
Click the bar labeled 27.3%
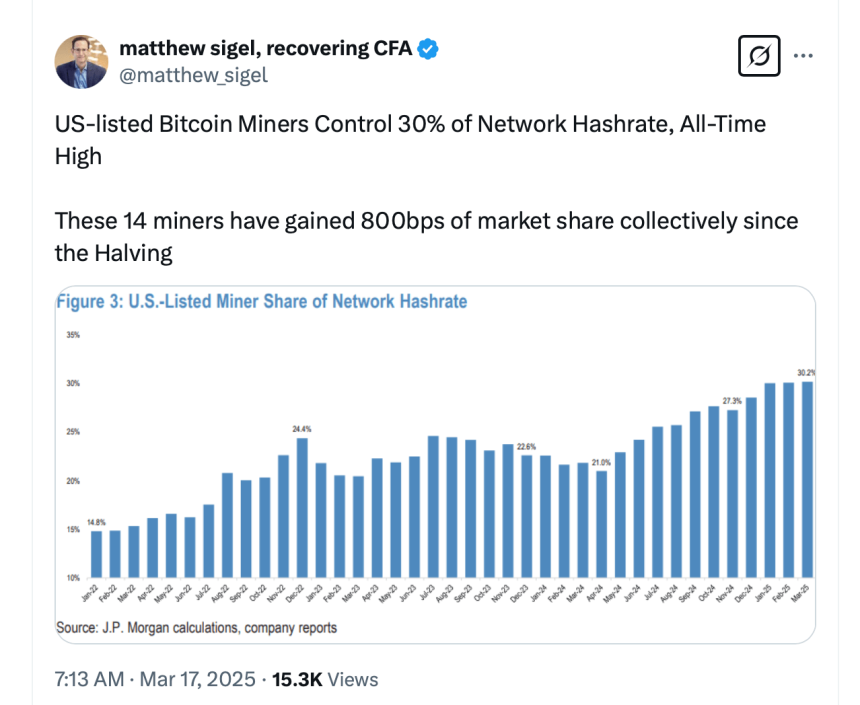(x=732, y=494)
